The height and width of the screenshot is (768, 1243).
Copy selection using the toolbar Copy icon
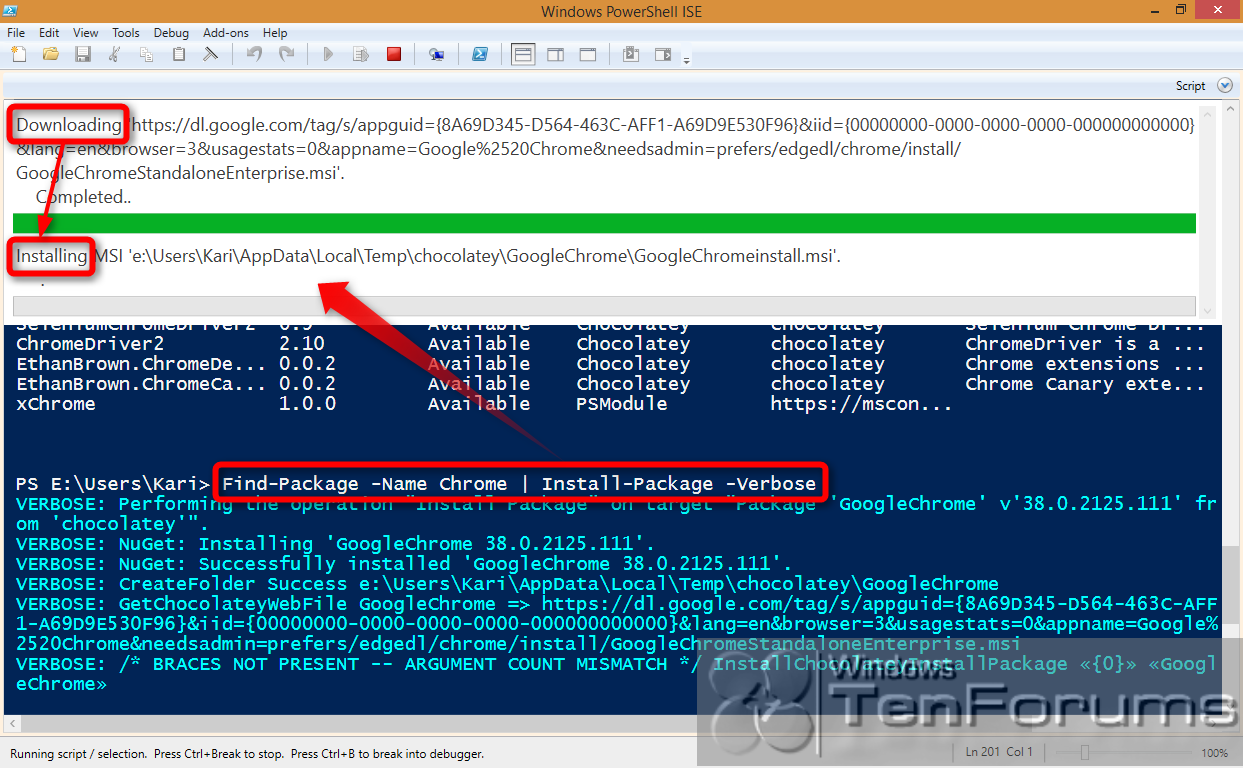[147, 54]
